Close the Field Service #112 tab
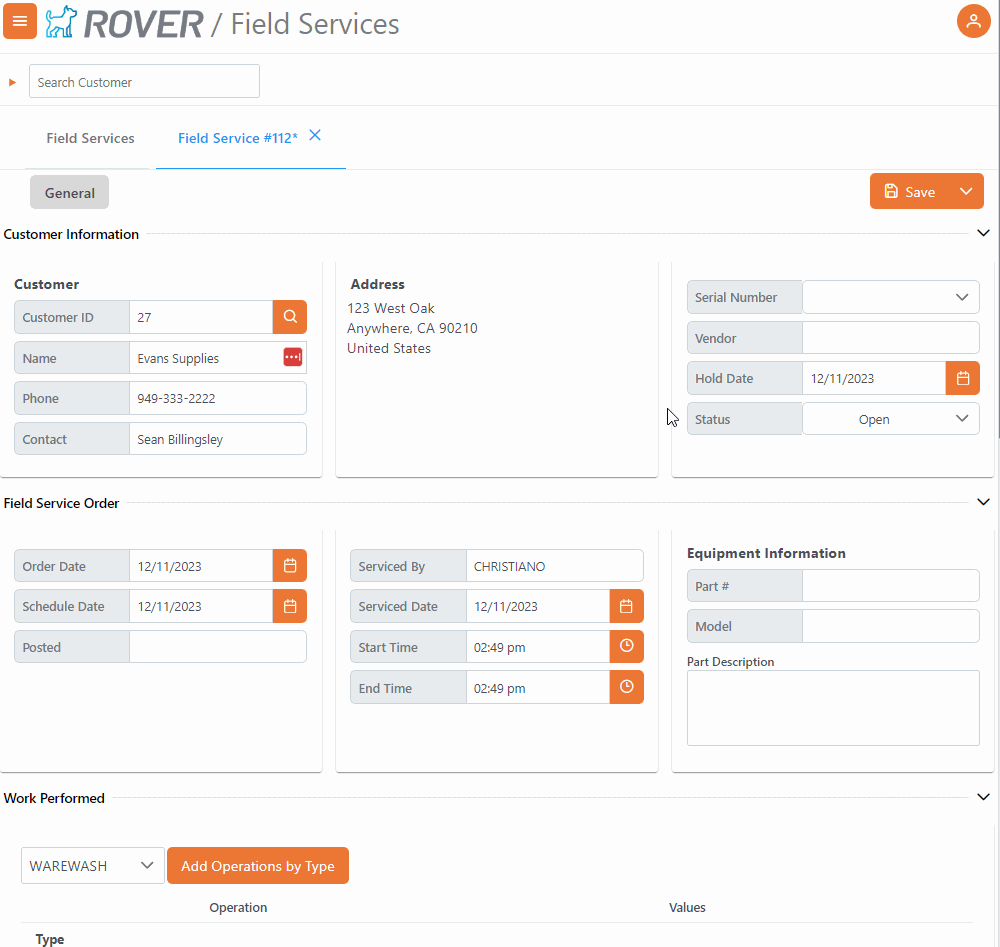The height and width of the screenshot is (947, 1000). (x=315, y=136)
